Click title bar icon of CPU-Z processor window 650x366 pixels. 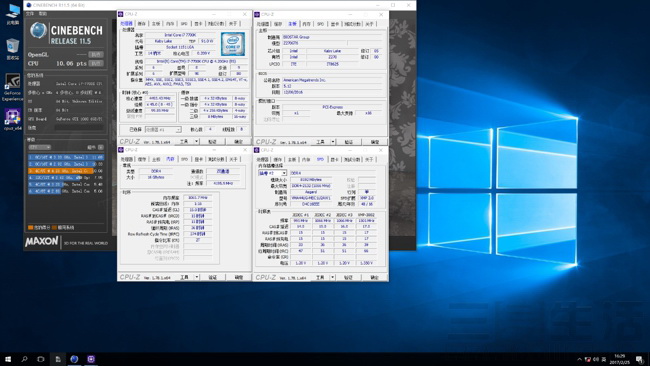[x=121, y=14]
